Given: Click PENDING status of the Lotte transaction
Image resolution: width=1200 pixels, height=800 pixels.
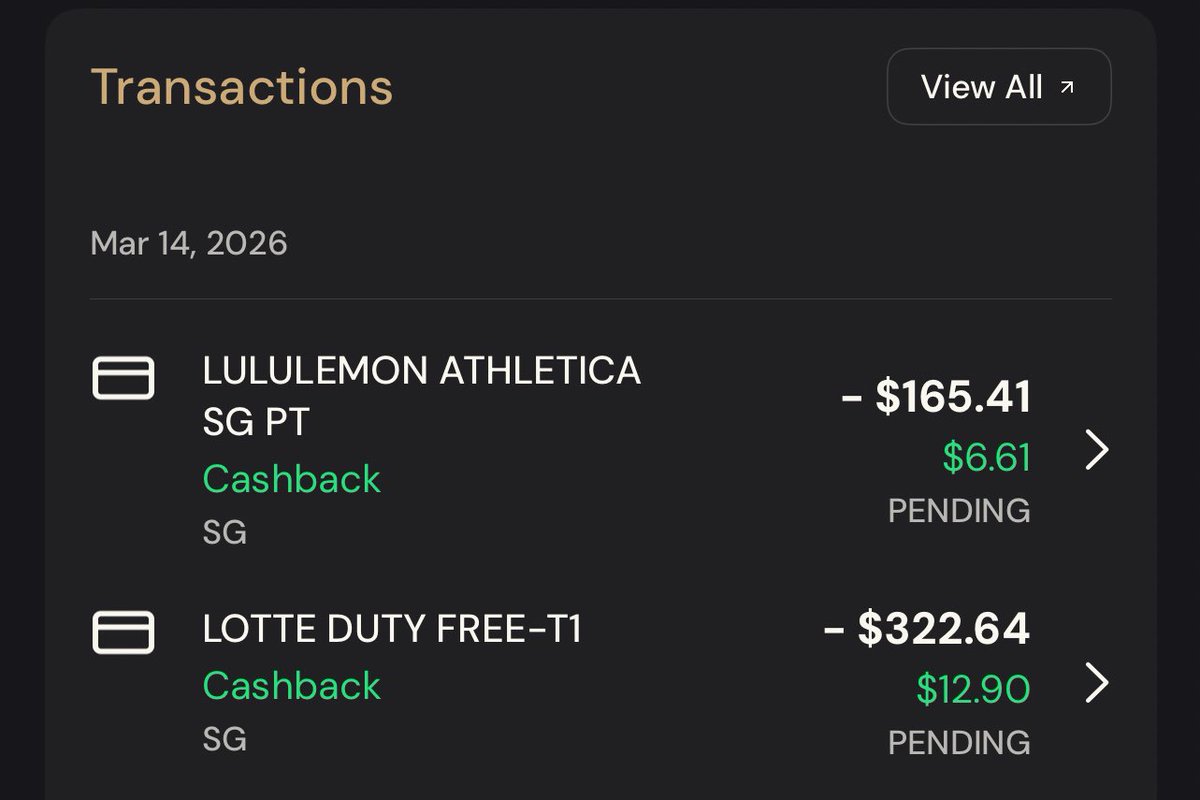Looking at the screenshot, I should (958, 742).
